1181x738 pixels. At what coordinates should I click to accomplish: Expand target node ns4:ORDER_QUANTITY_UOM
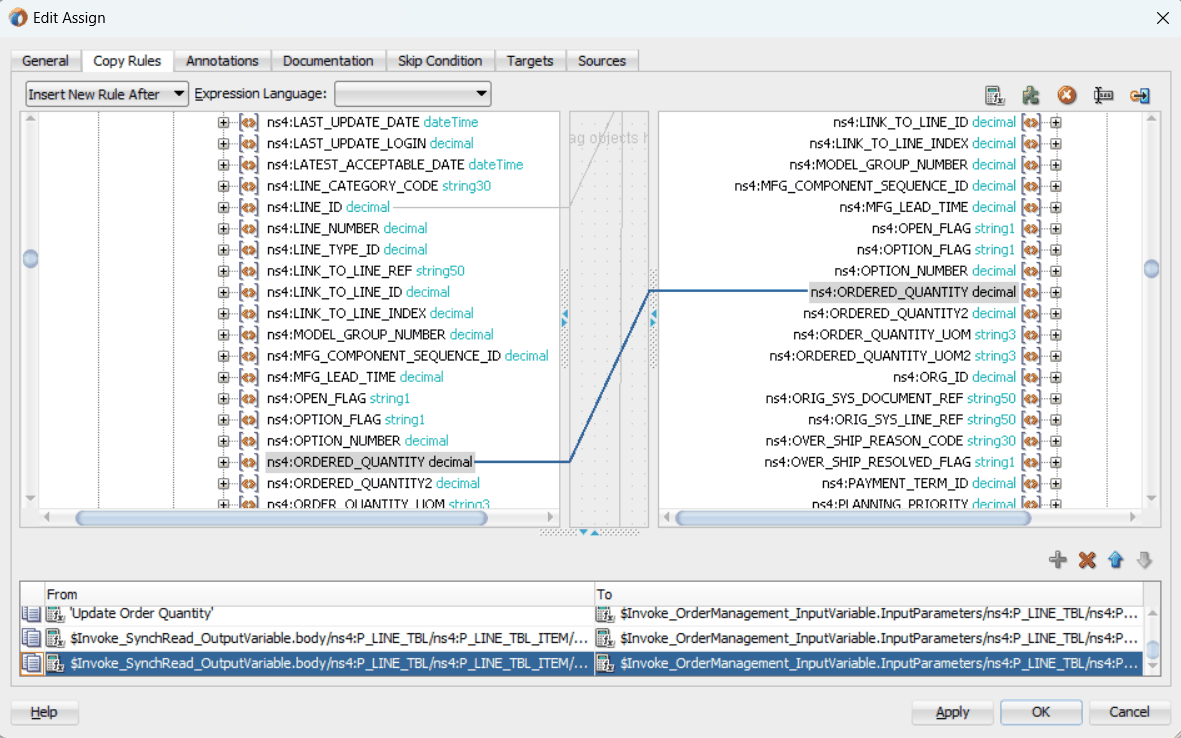click(x=1056, y=334)
